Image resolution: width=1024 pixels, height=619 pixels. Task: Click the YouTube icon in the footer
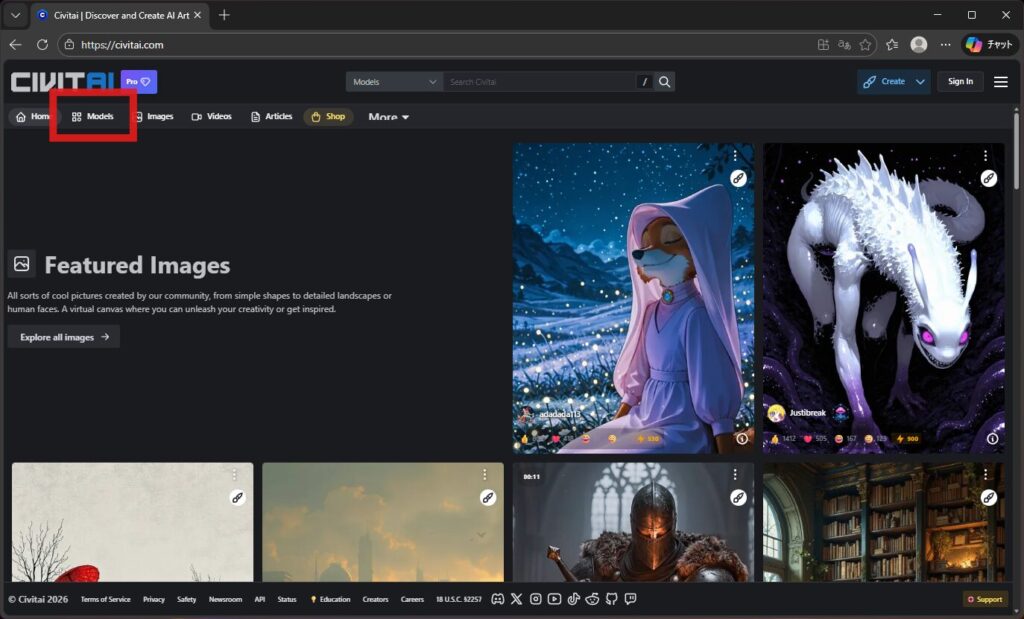tap(554, 599)
